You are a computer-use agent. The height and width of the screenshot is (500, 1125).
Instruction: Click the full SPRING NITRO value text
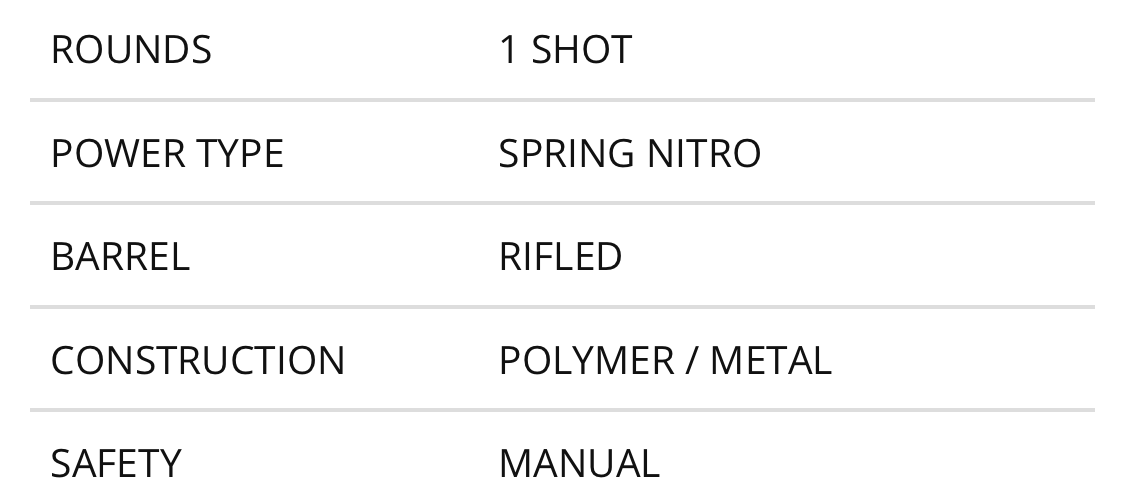point(630,154)
